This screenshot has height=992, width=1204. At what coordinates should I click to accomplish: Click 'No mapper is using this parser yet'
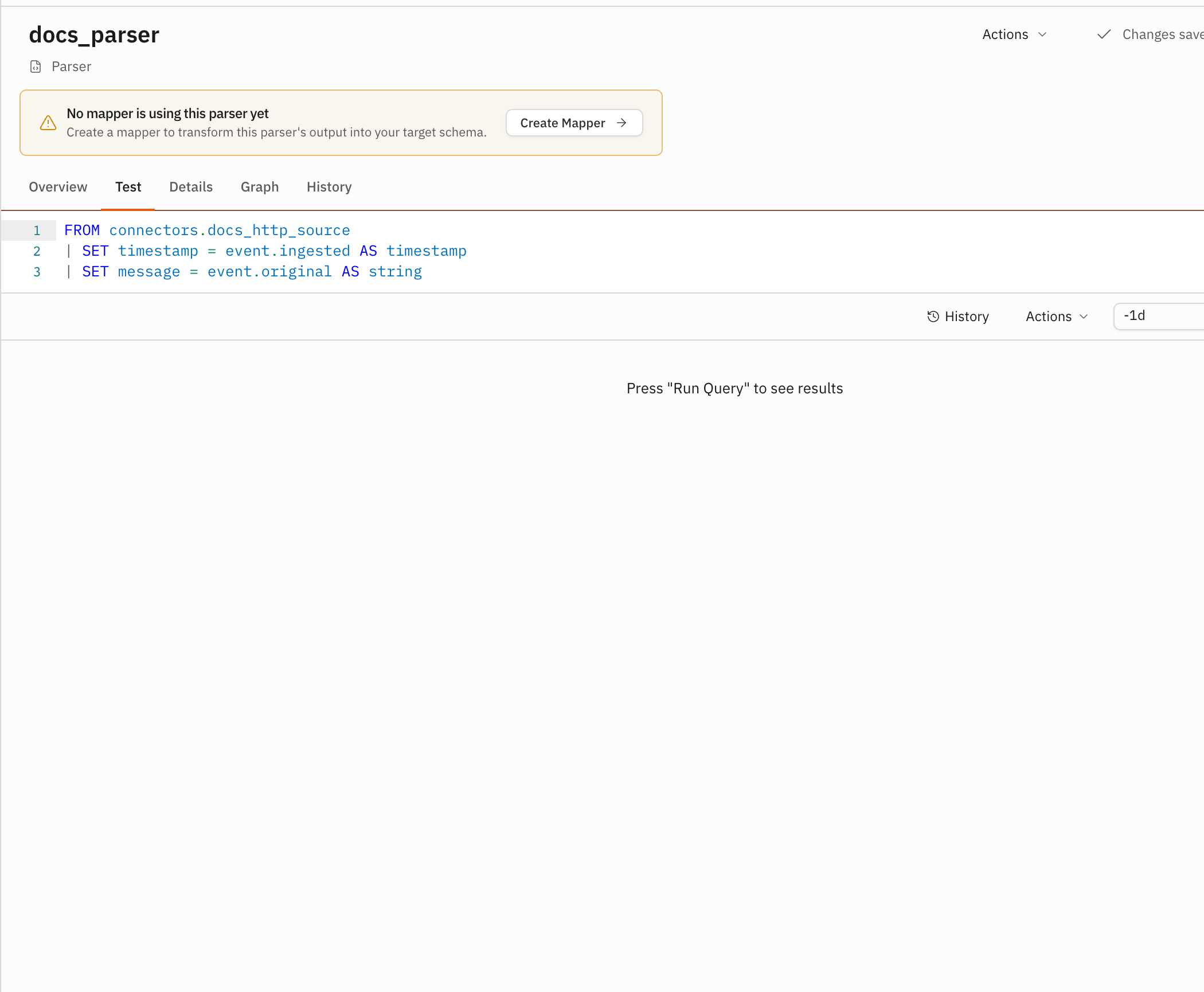167,114
